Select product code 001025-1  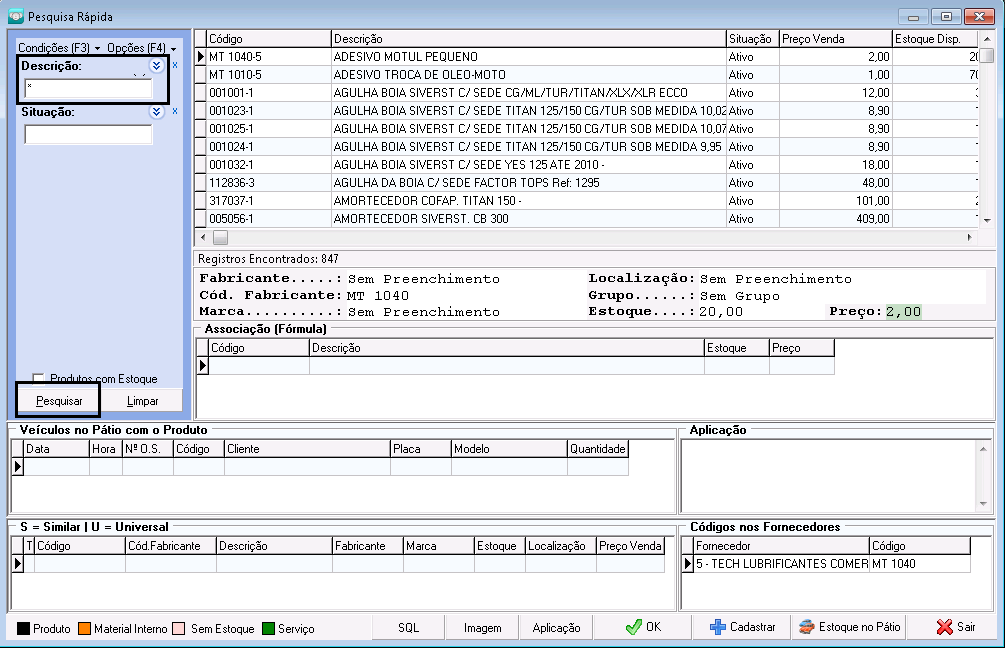(x=231, y=128)
